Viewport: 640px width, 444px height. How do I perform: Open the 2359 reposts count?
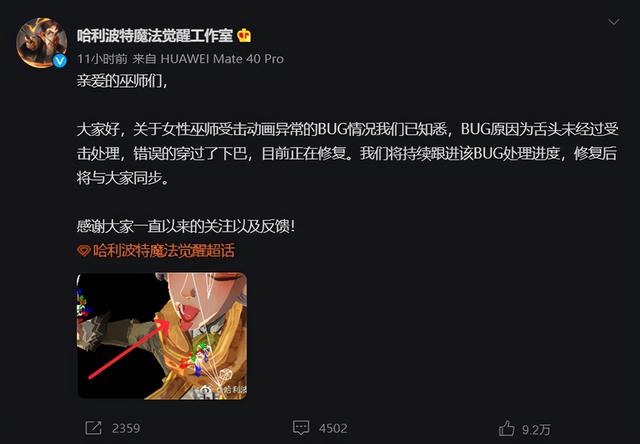[126, 428]
